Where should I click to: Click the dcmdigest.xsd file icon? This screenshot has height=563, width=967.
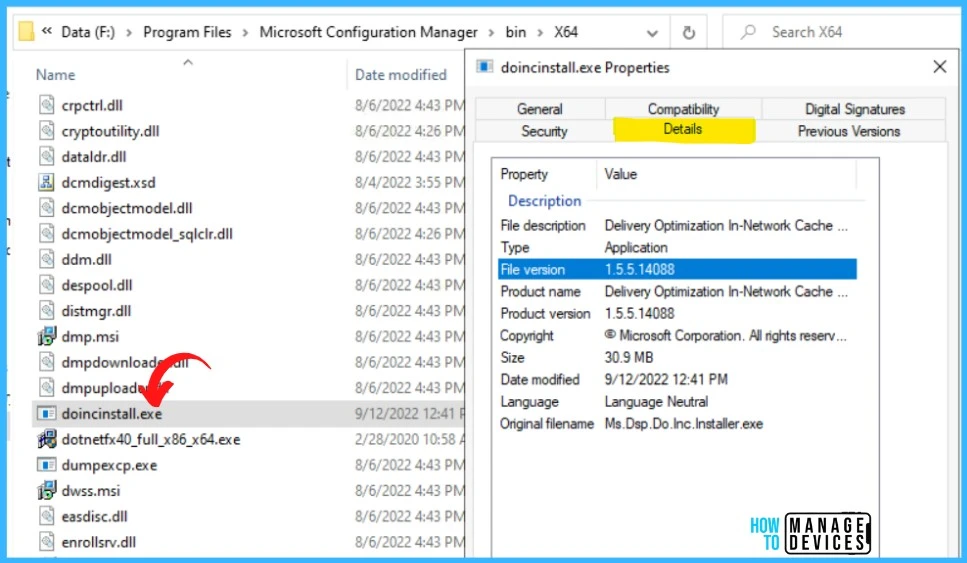47,183
